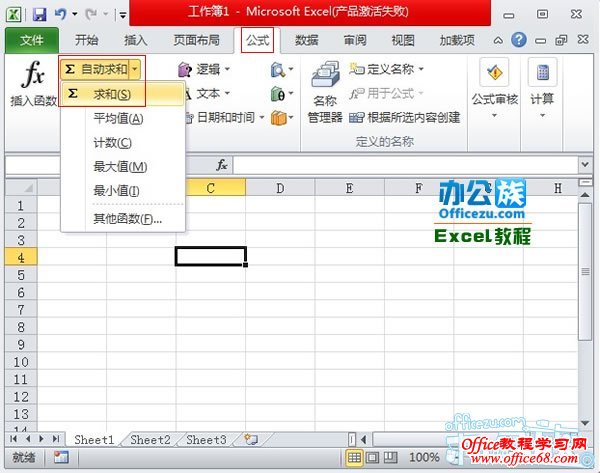The height and width of the screenshot is (473, 600).
Task: Click the horizontal scrollbar left arrow
Action: point(364,439)
